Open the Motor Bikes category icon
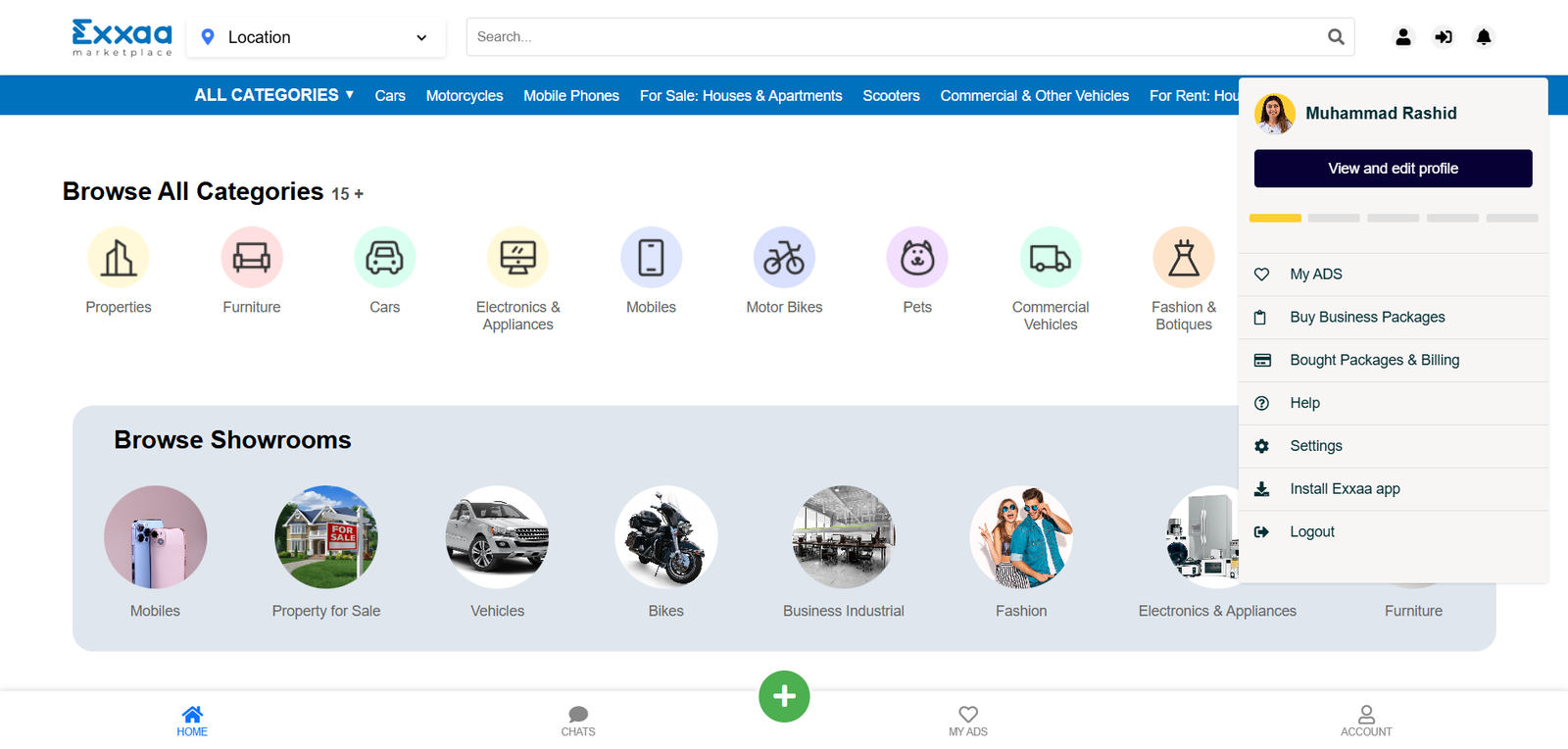 784,258
